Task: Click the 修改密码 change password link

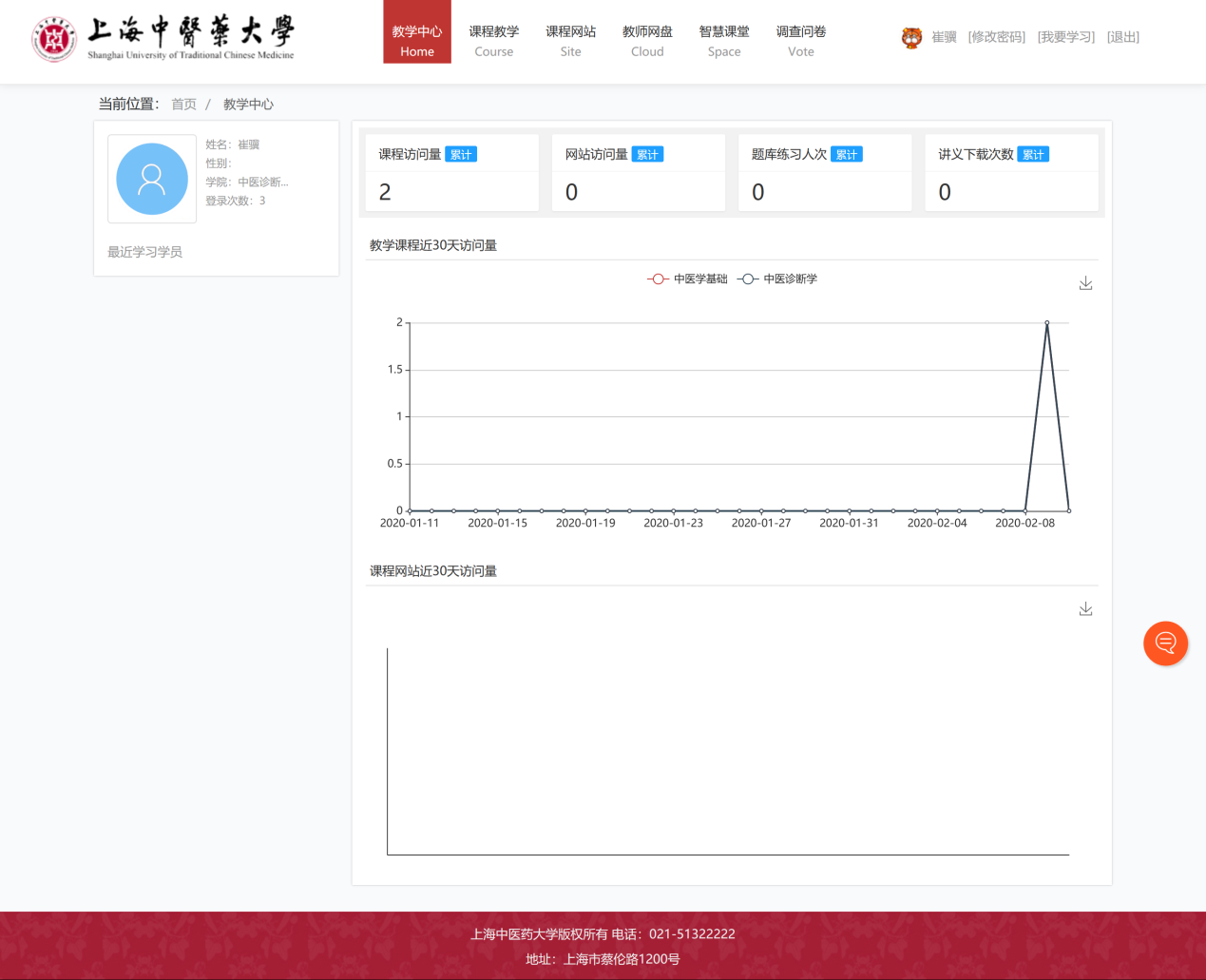Action: coord(996,37)
